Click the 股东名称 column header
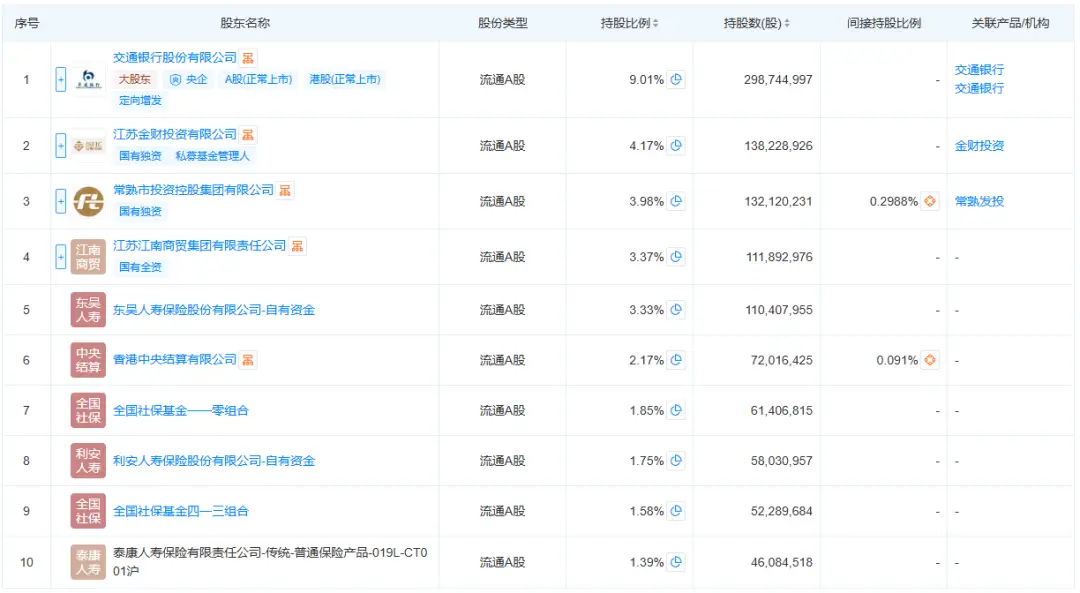 coord(245,23)
